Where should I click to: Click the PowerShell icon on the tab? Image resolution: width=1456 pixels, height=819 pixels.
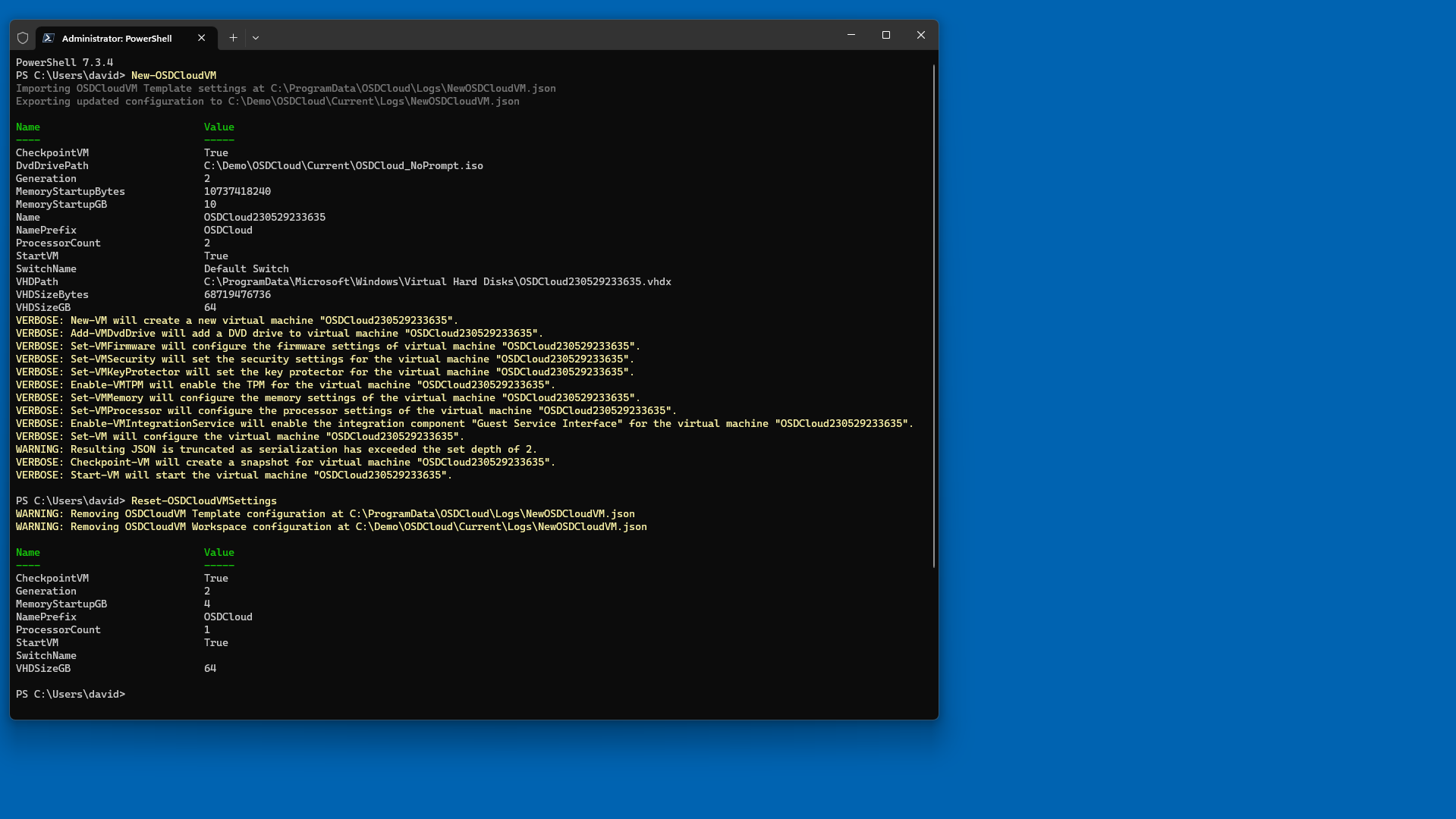click(49, 38)
